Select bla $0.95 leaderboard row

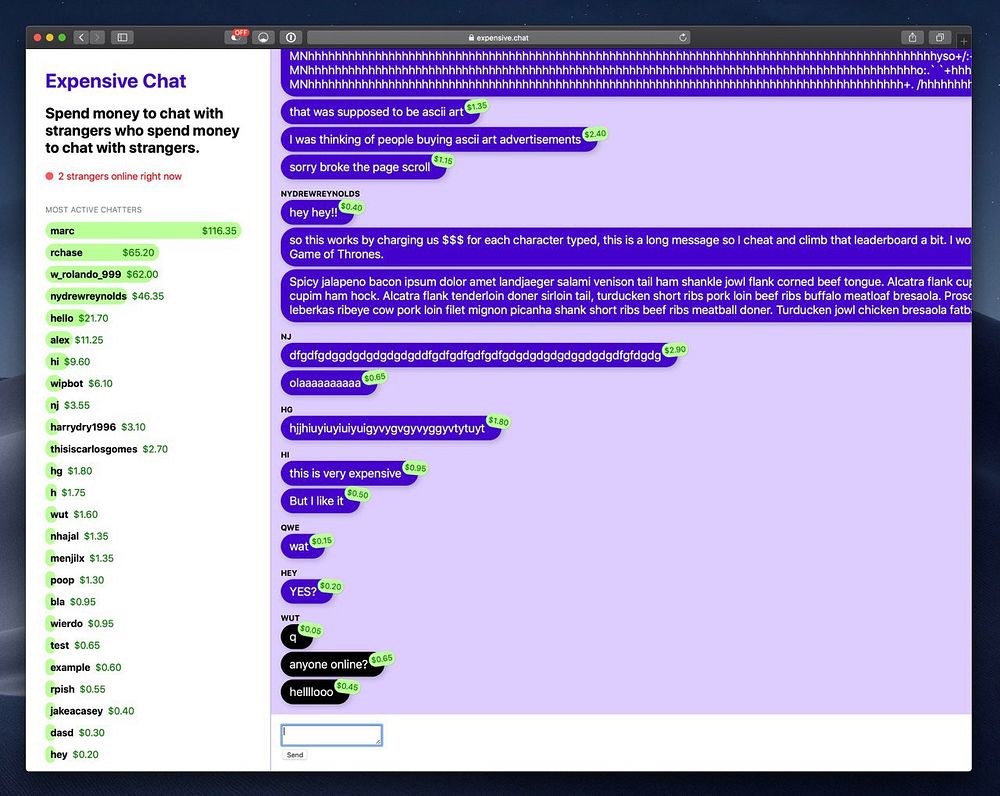click(x=71, y=601)
